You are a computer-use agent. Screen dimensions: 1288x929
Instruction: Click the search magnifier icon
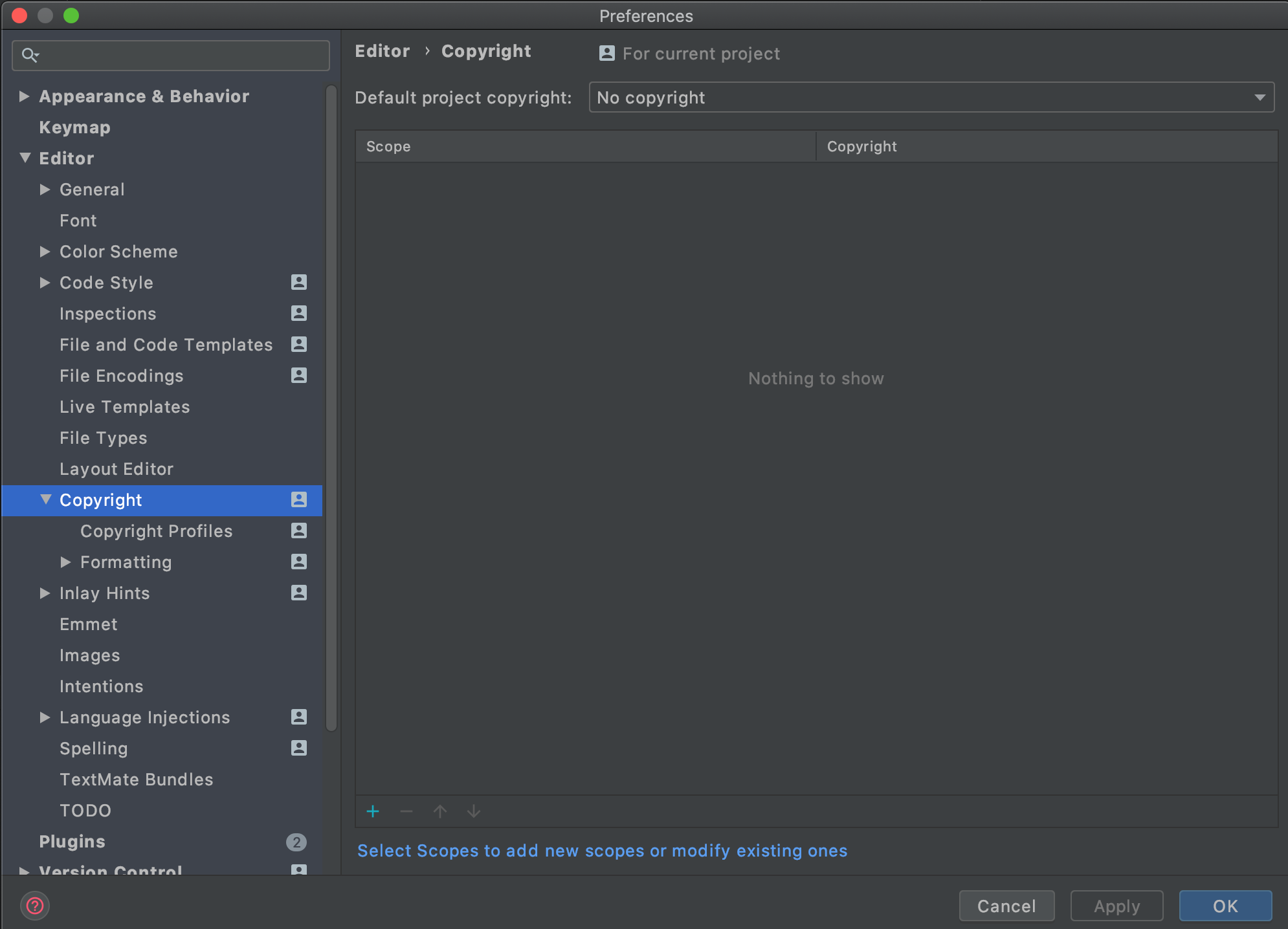click(x=30, y=56)
